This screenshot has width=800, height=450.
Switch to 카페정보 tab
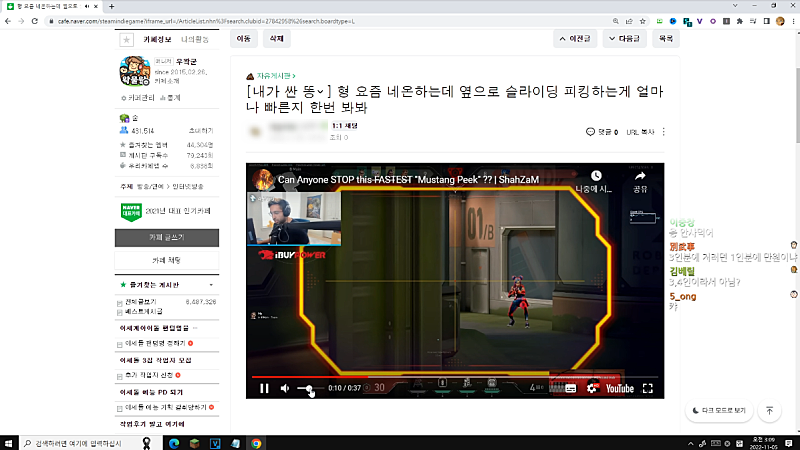(x=157, y=39)
